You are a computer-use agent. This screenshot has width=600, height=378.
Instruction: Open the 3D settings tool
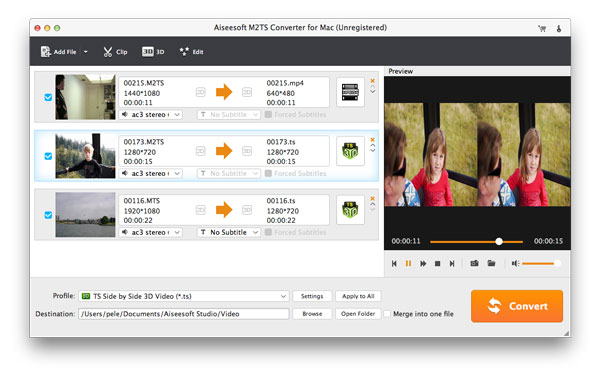(153, 52)
